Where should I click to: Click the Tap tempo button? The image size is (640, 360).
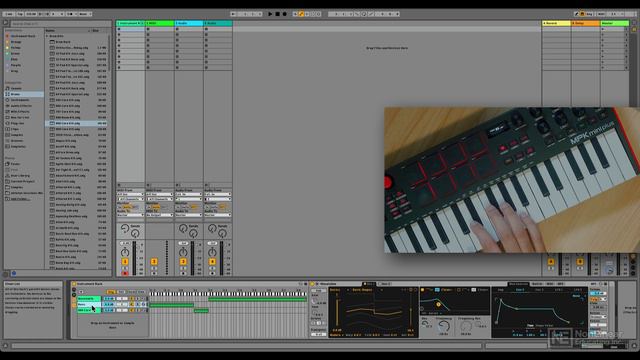pos(20,14)
